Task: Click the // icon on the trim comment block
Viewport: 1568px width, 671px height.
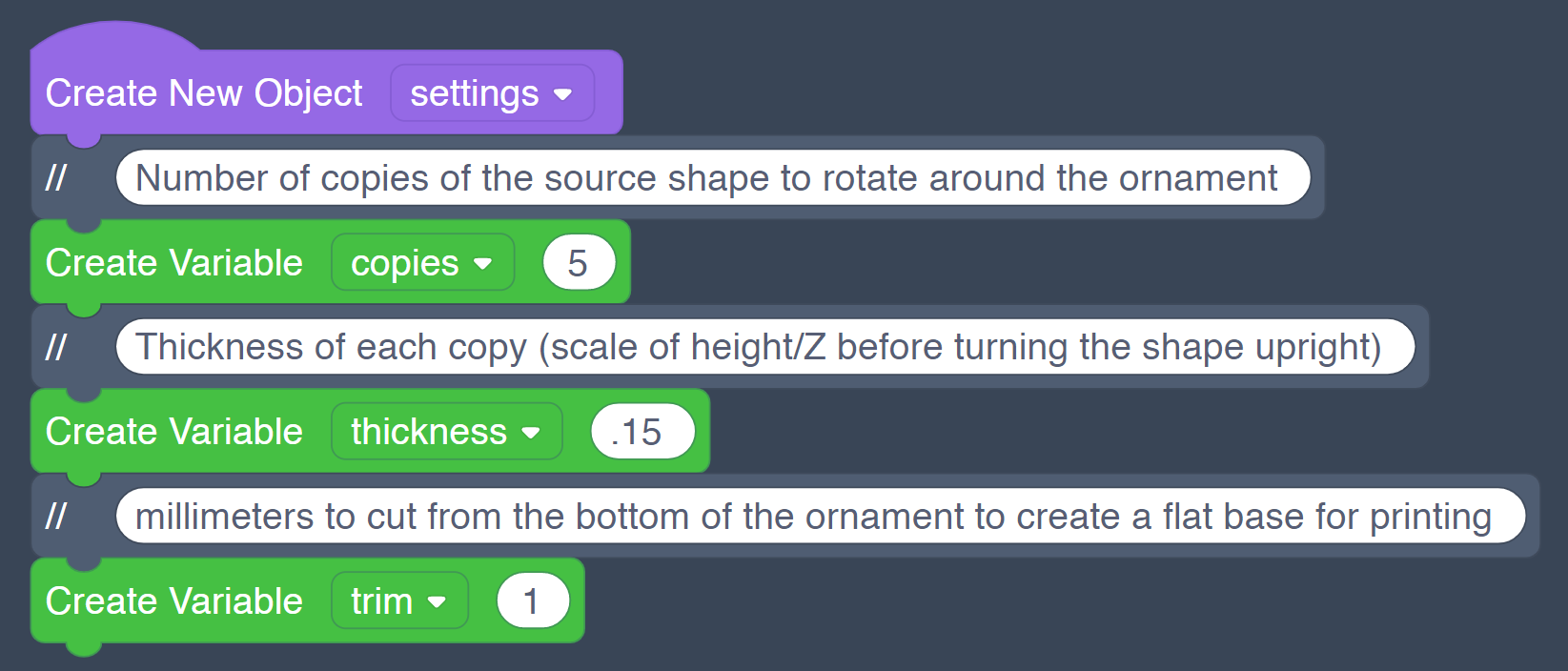Action: 57,516
